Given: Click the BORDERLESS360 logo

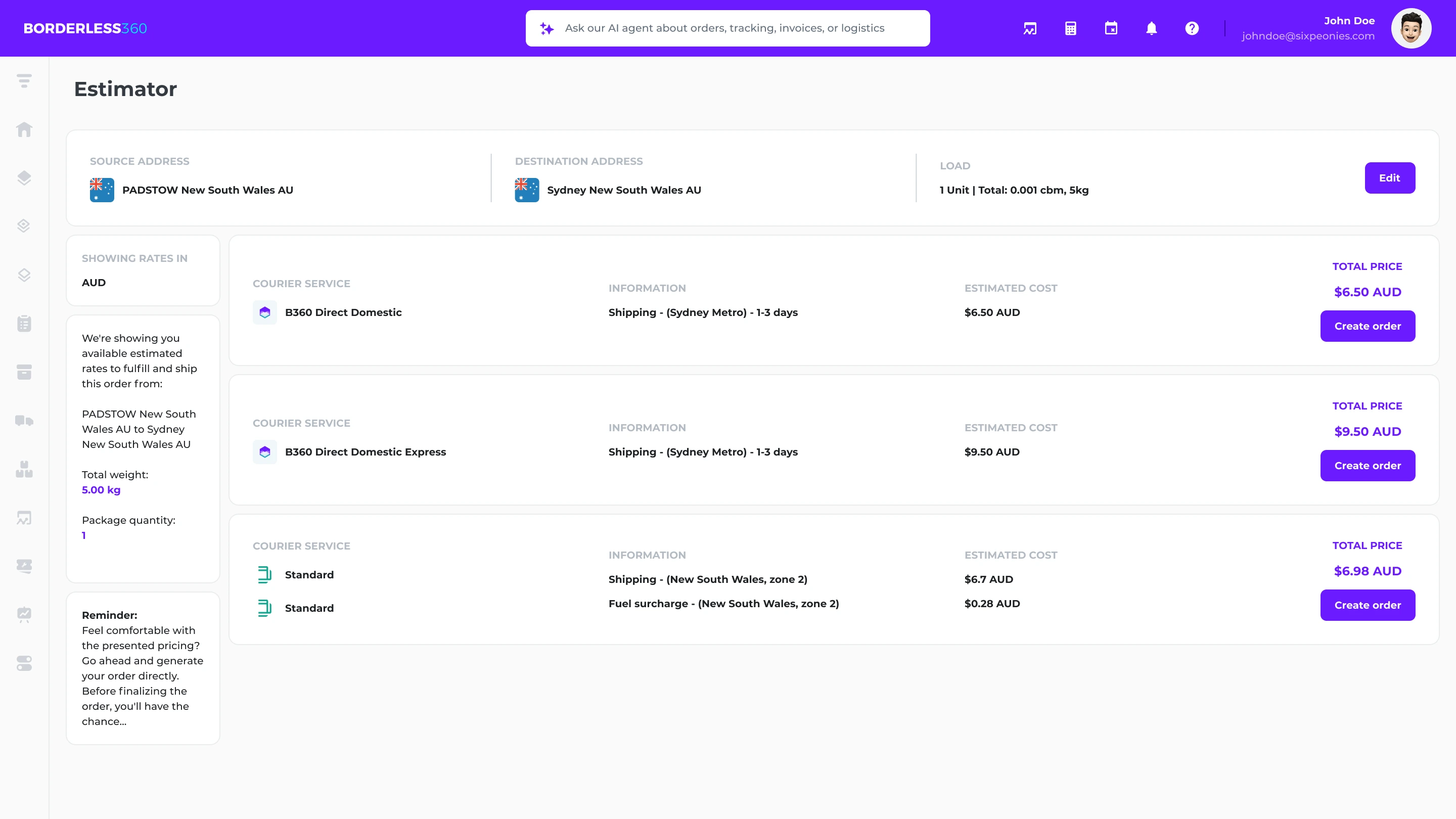Looking at the screenshot, I should (85, 28).
